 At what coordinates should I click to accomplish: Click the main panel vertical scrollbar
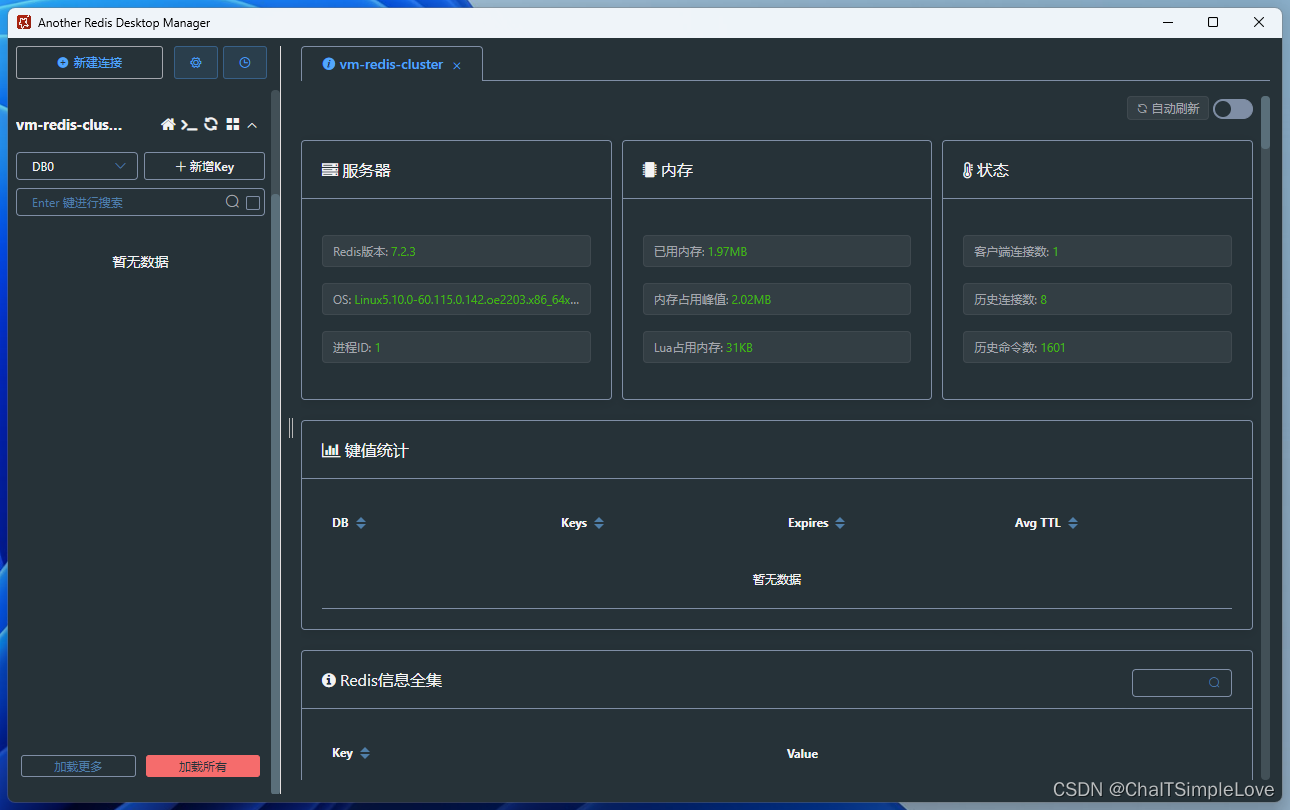tap(1265, 122)
